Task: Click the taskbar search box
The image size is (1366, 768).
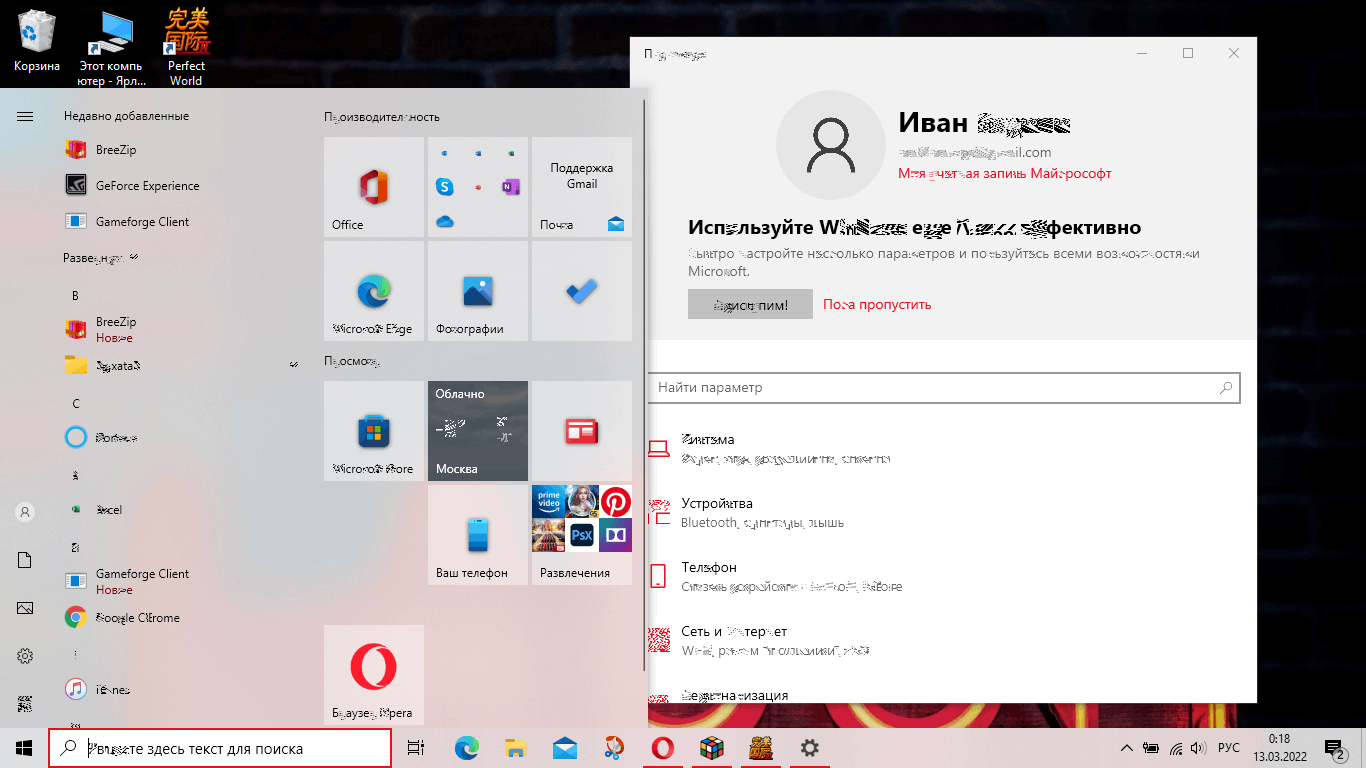Action: coord(220,748)
